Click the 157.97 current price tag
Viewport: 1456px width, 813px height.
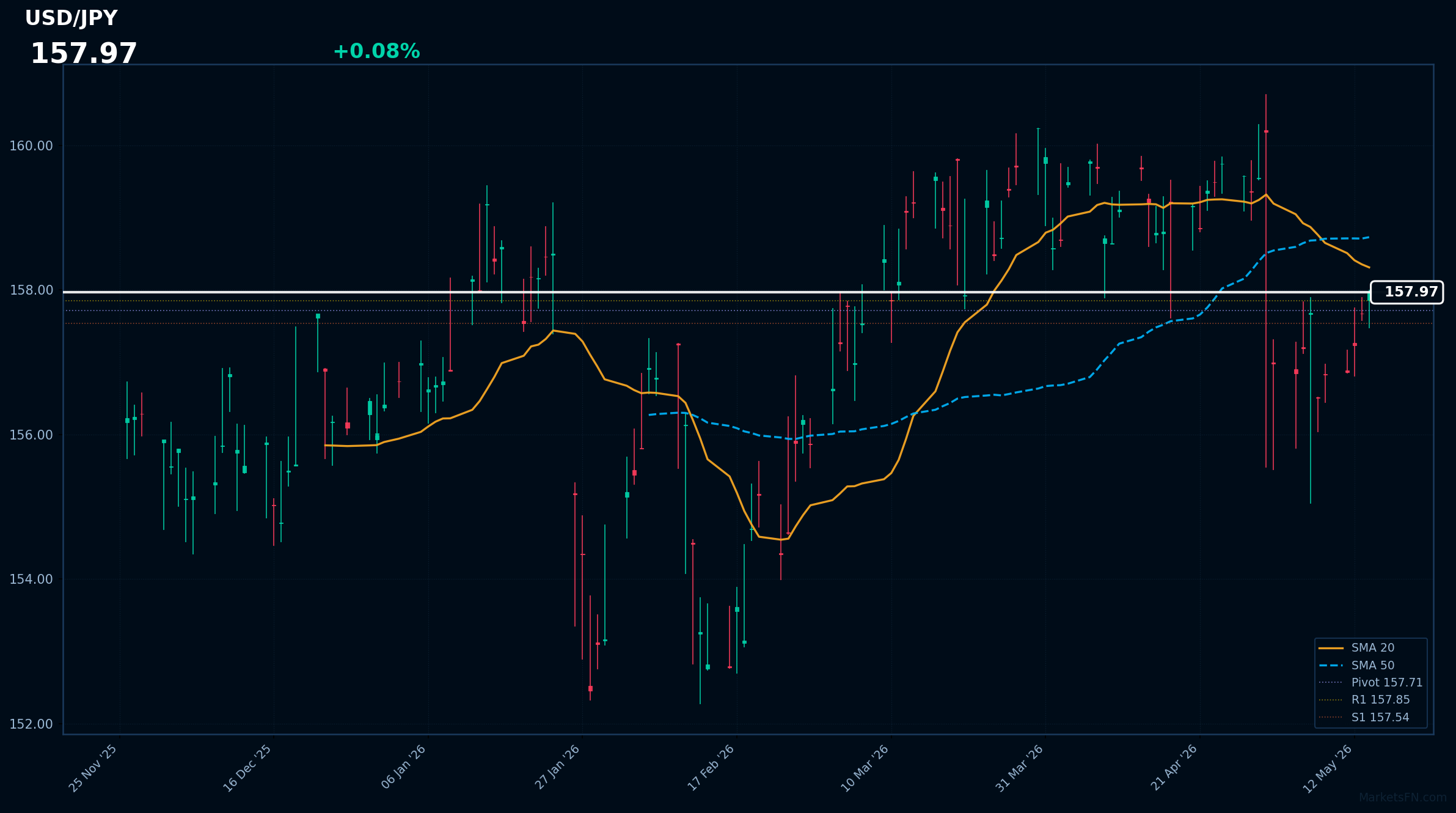(1407, 292)
